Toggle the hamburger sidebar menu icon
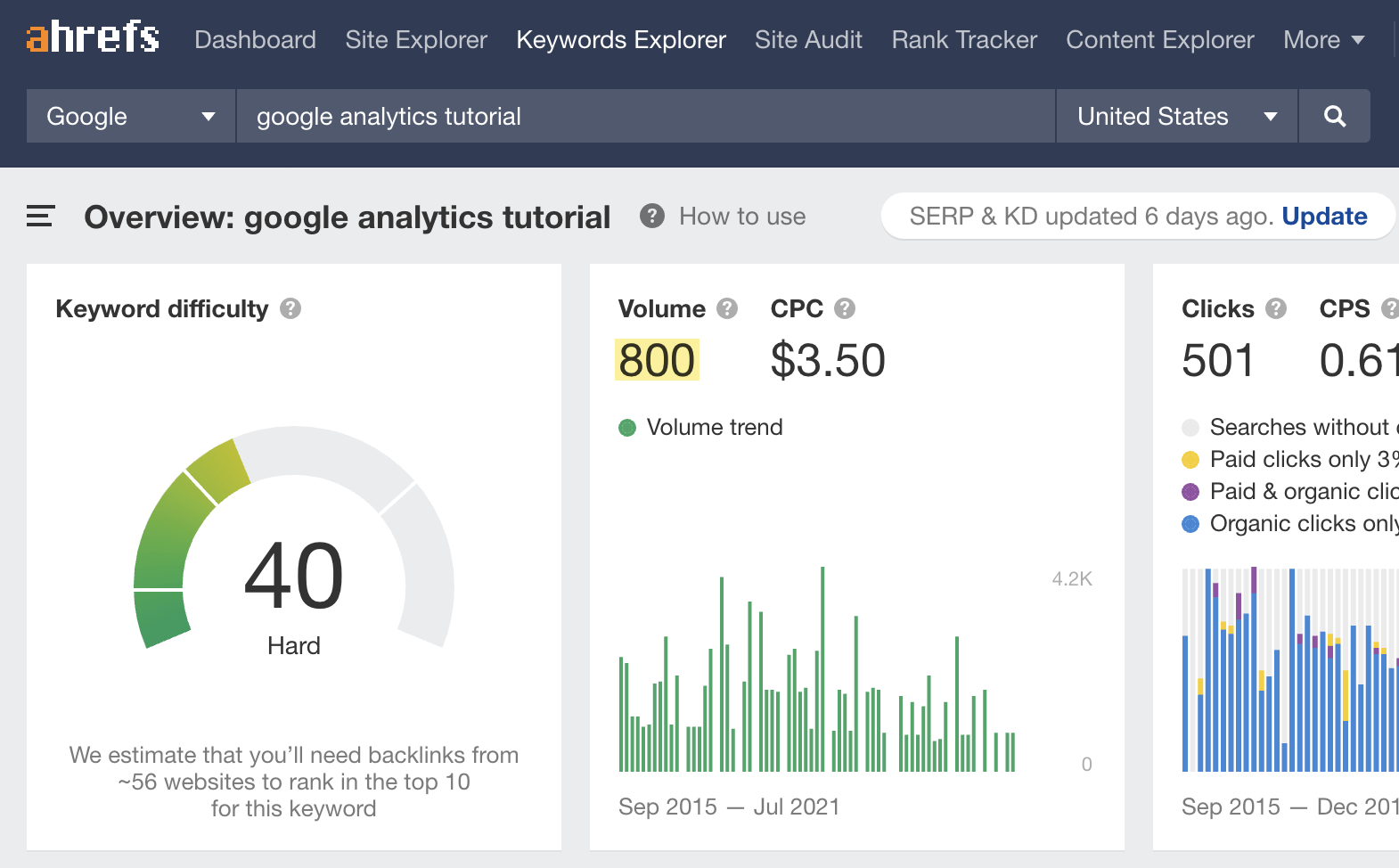 40,216
